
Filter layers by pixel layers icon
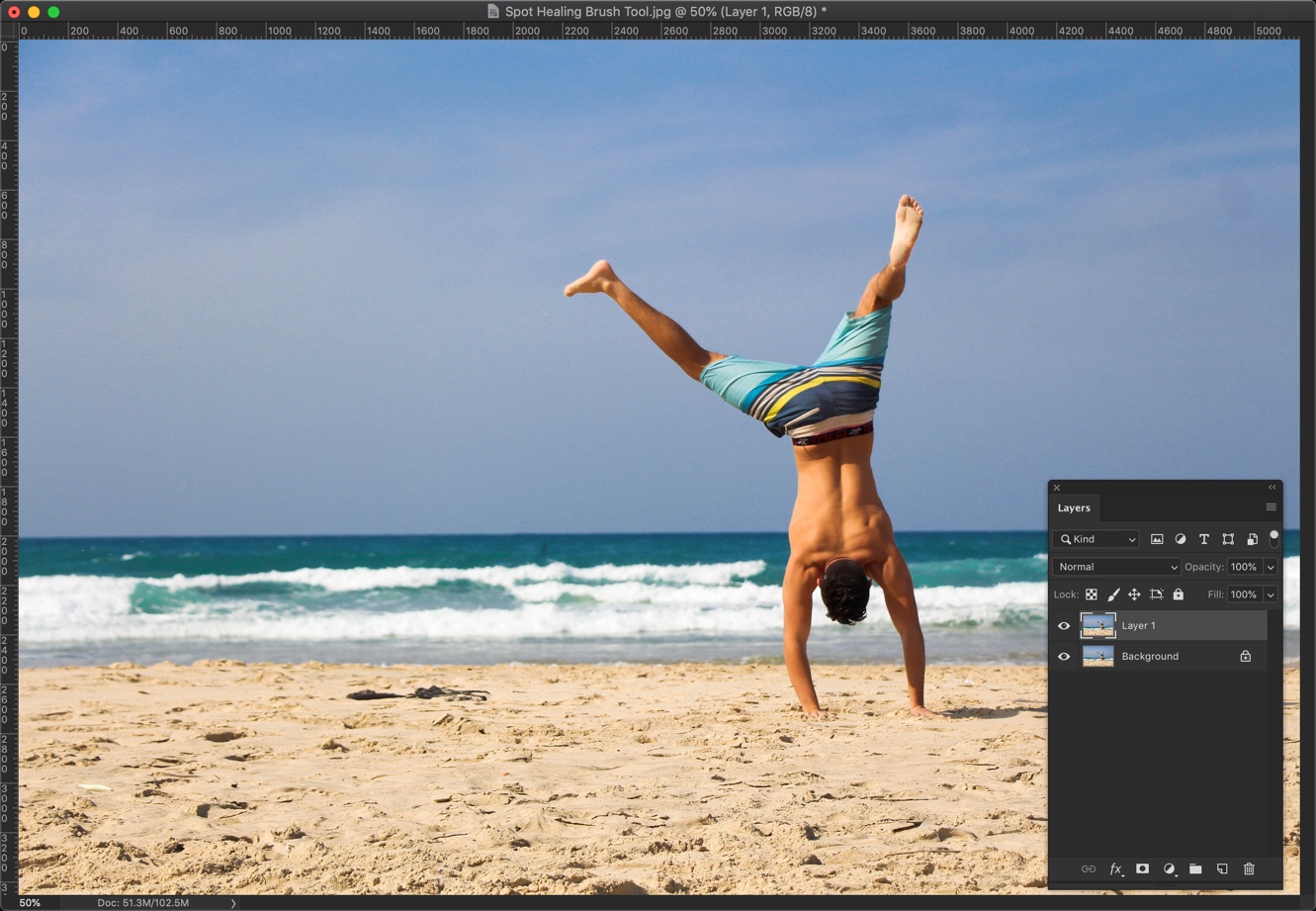(x=1157, y=539)
